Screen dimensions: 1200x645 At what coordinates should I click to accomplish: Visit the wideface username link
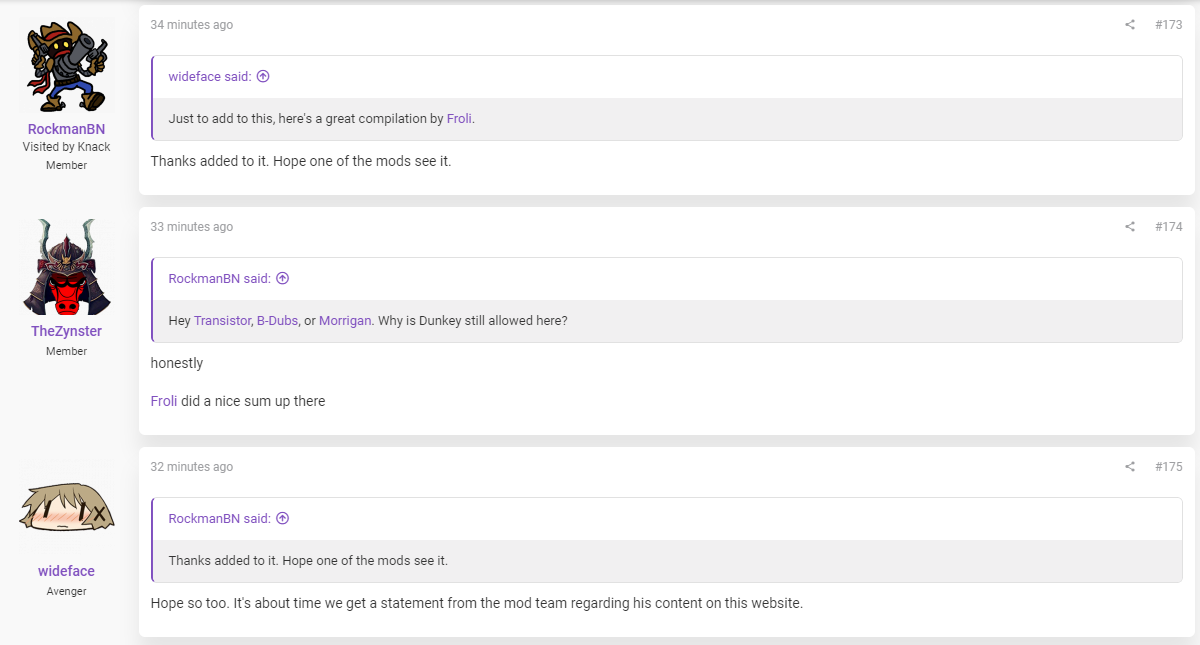(66, 571)
